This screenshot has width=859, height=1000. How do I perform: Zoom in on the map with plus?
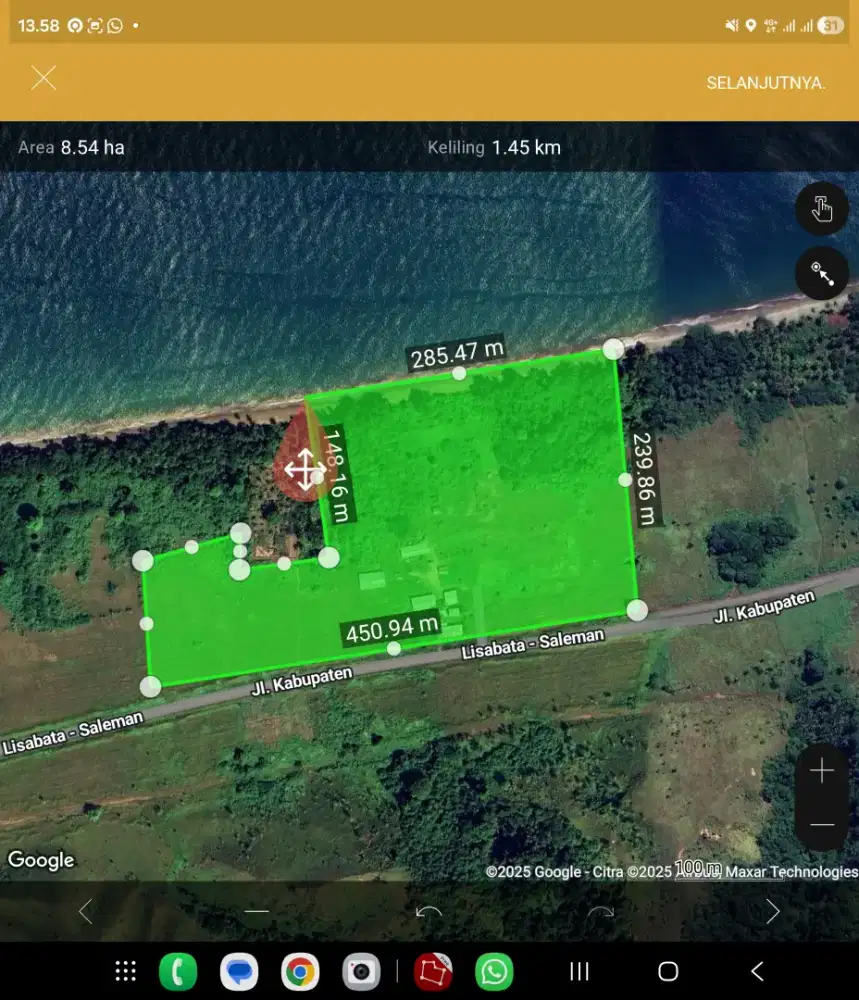tap(821, 771)
